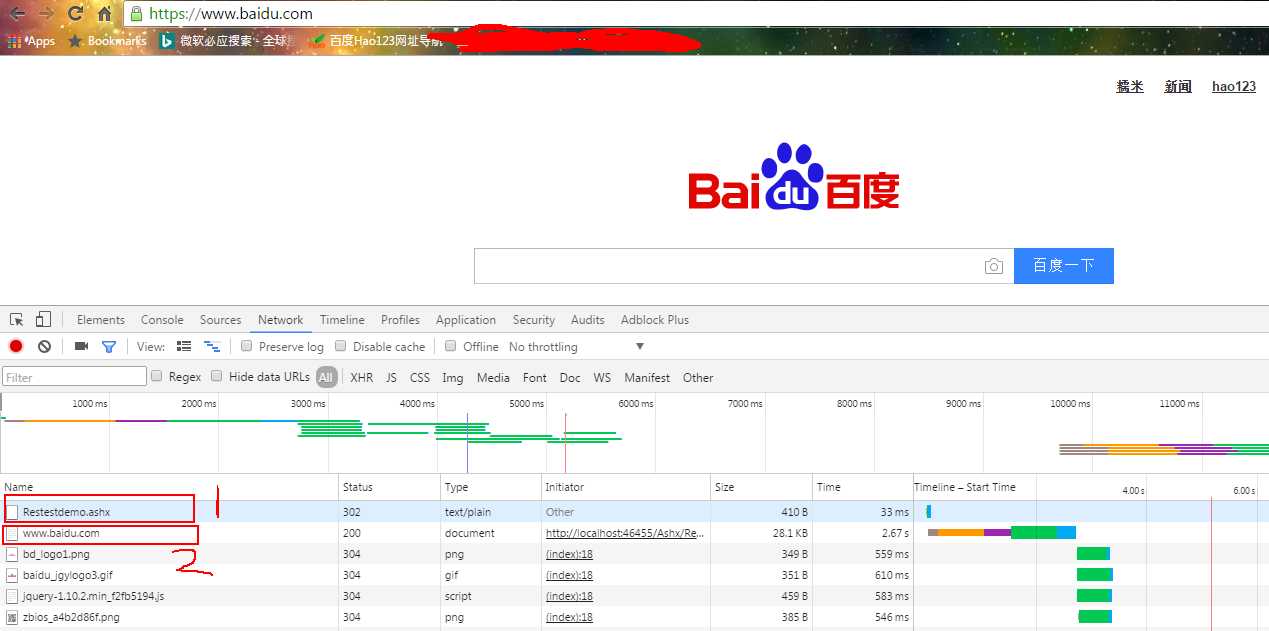1269x631 pixels.
Task: Open the Timeline tab
Action: click(342, 320)
